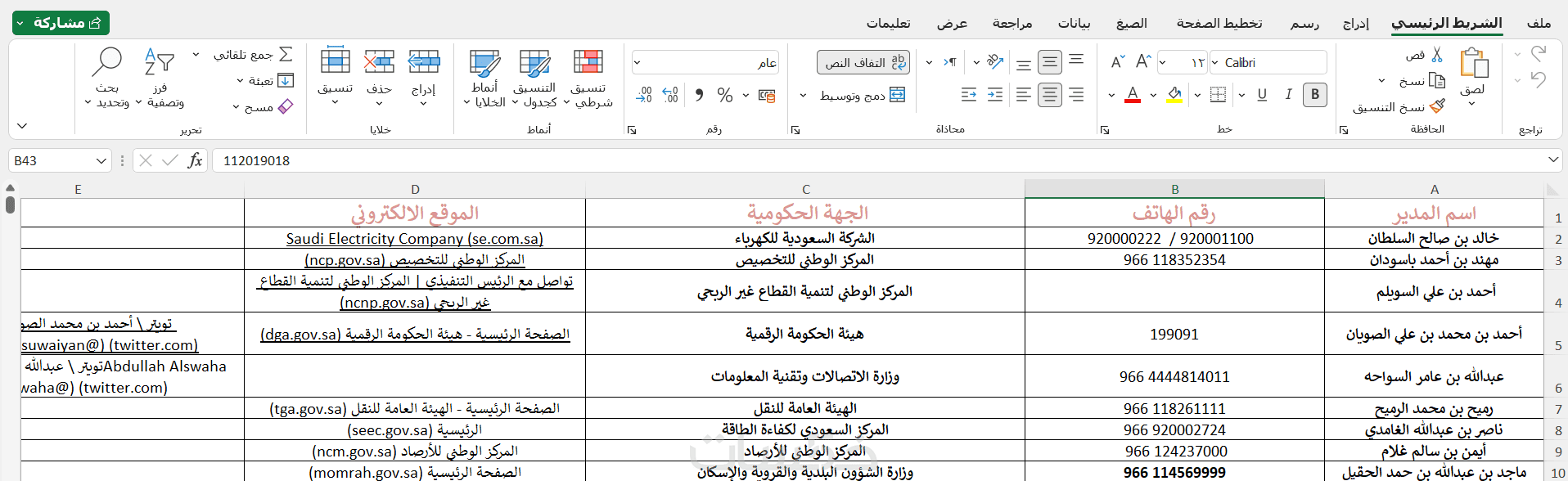Toggle align text right

pyautogui.click(x=1076, y=95)
